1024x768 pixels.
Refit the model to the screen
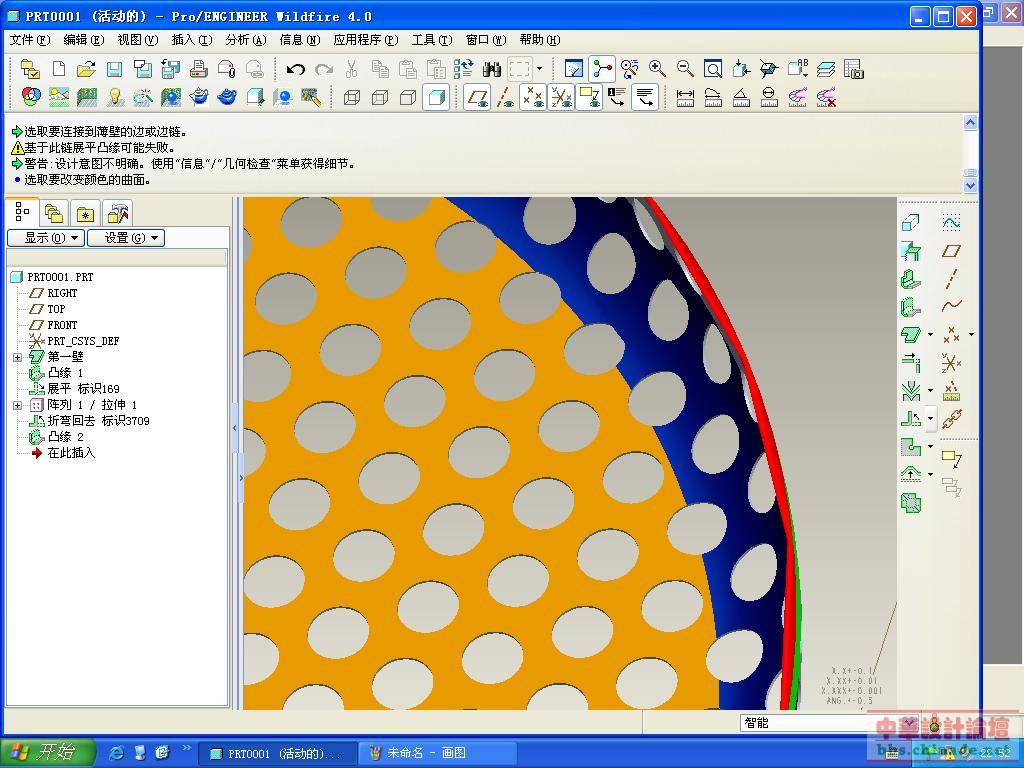(713, 69)
